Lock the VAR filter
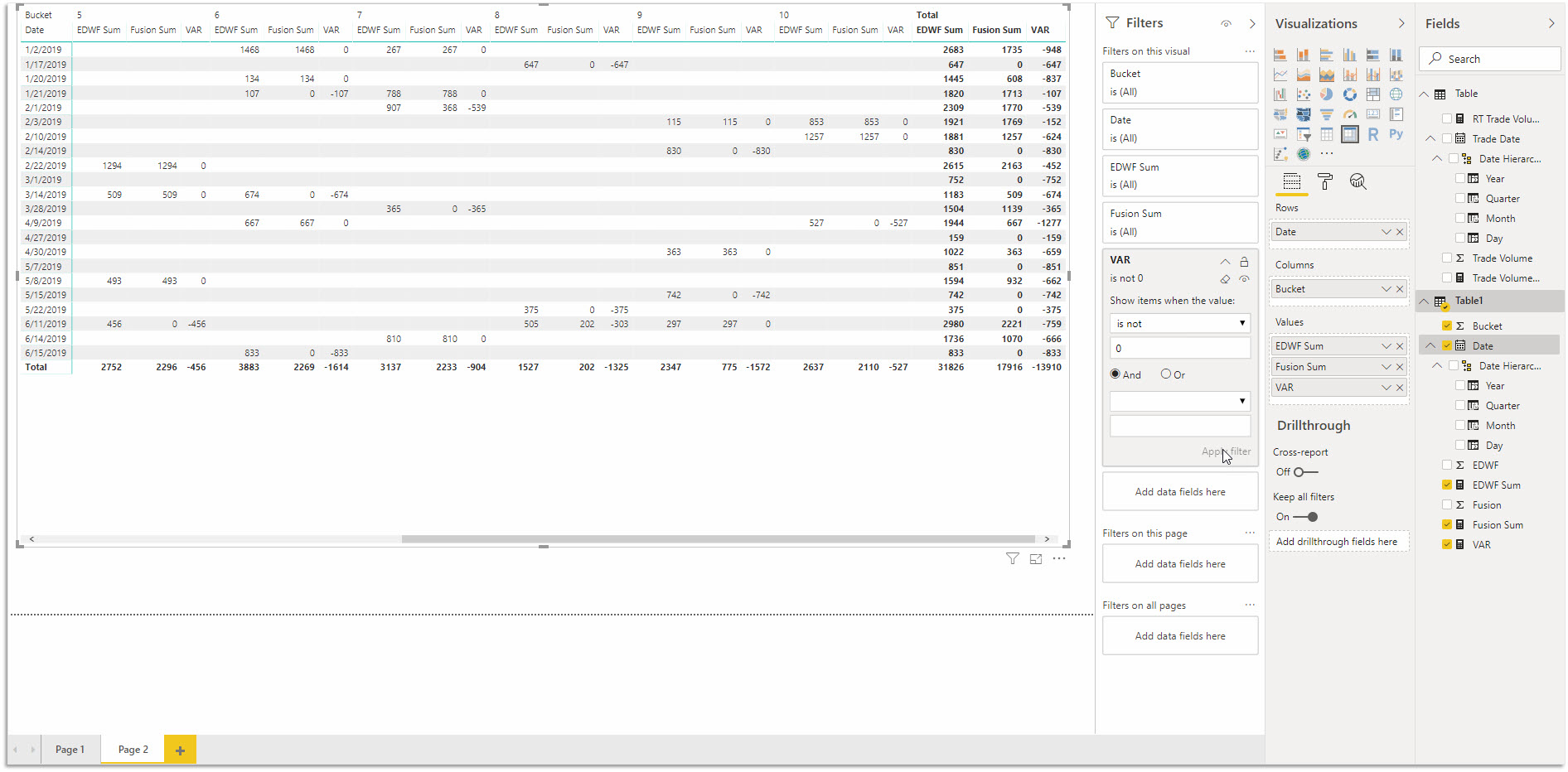Screen dimensions: 1568x772 click(1244, 261)
